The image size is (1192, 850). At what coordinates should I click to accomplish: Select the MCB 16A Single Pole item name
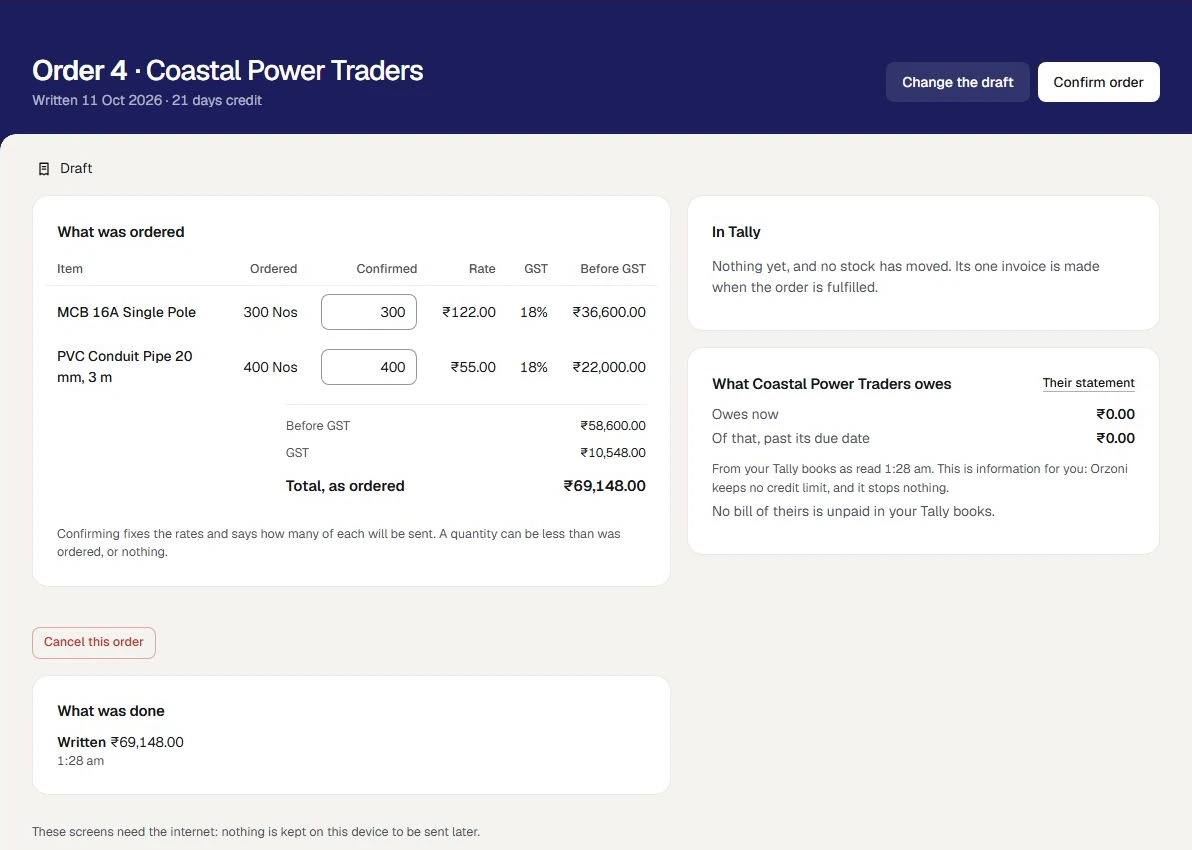pos(126,312)
